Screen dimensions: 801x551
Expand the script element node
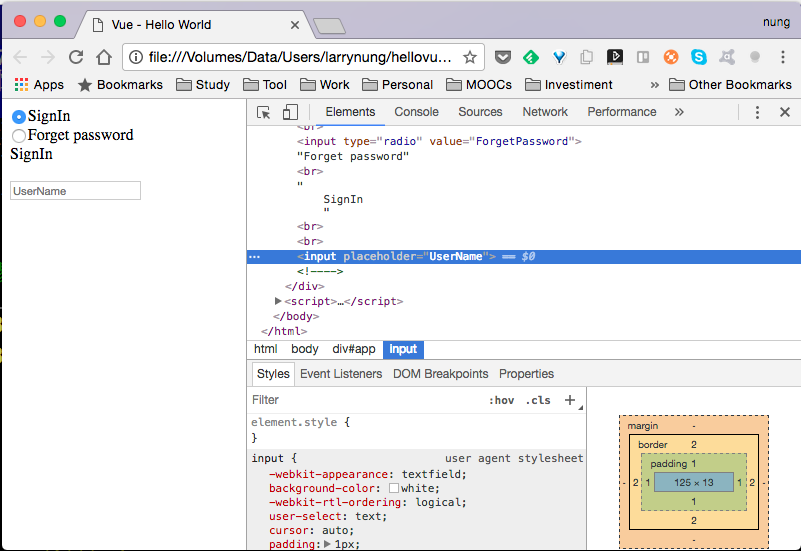[x=278, y=301]
